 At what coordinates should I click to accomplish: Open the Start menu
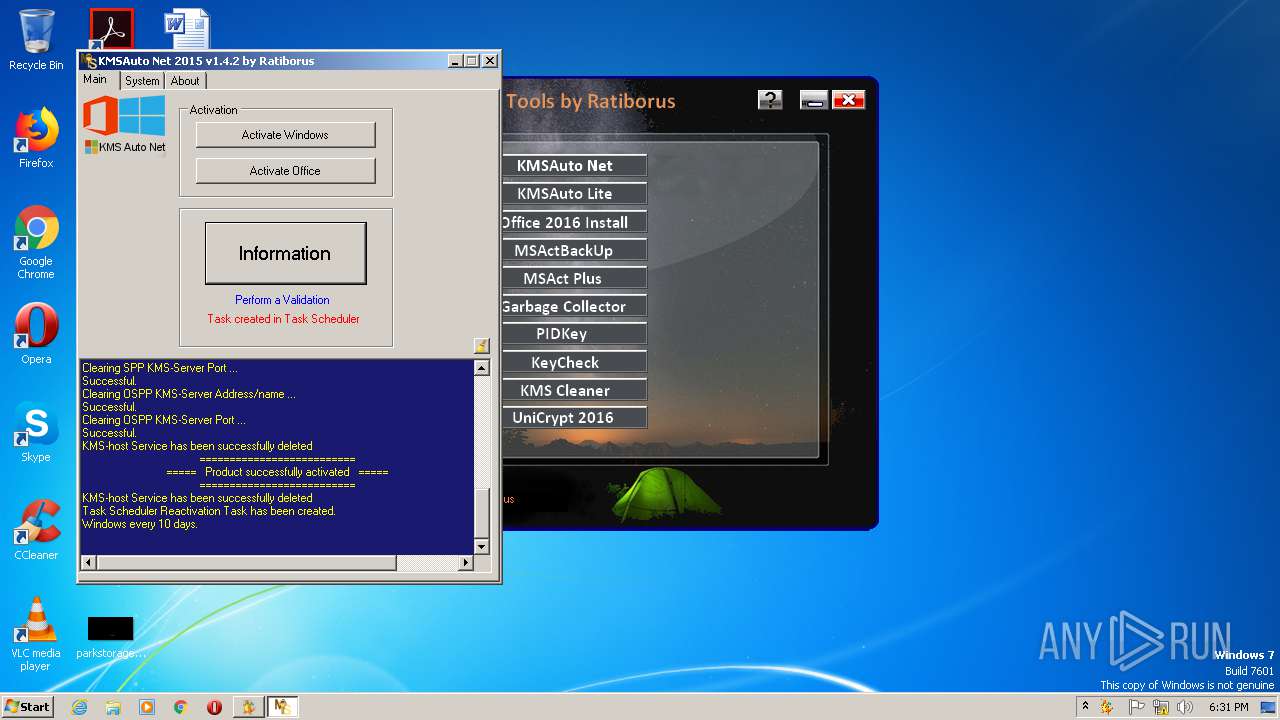[28, 707]
